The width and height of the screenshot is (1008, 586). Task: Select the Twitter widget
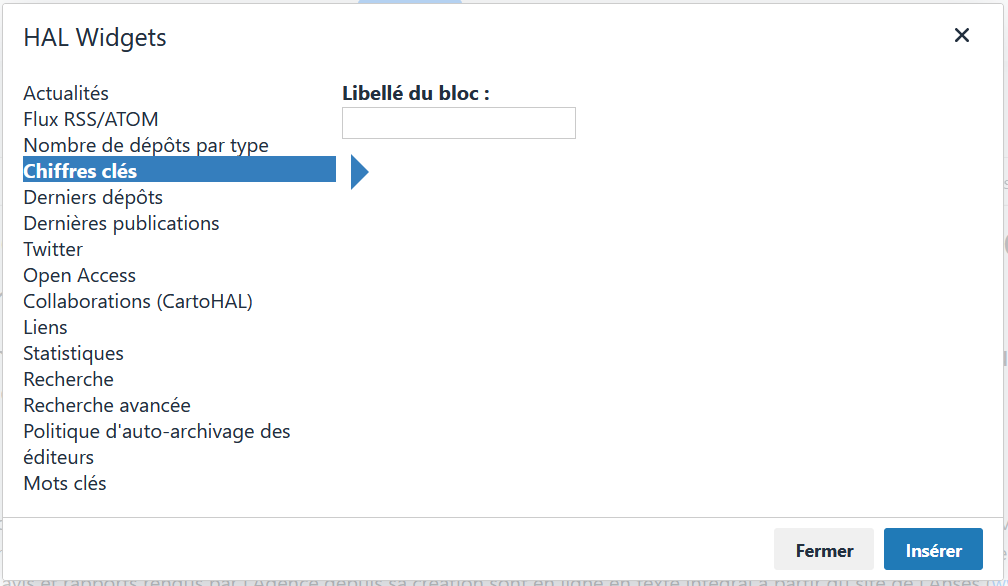pos(53,249)
